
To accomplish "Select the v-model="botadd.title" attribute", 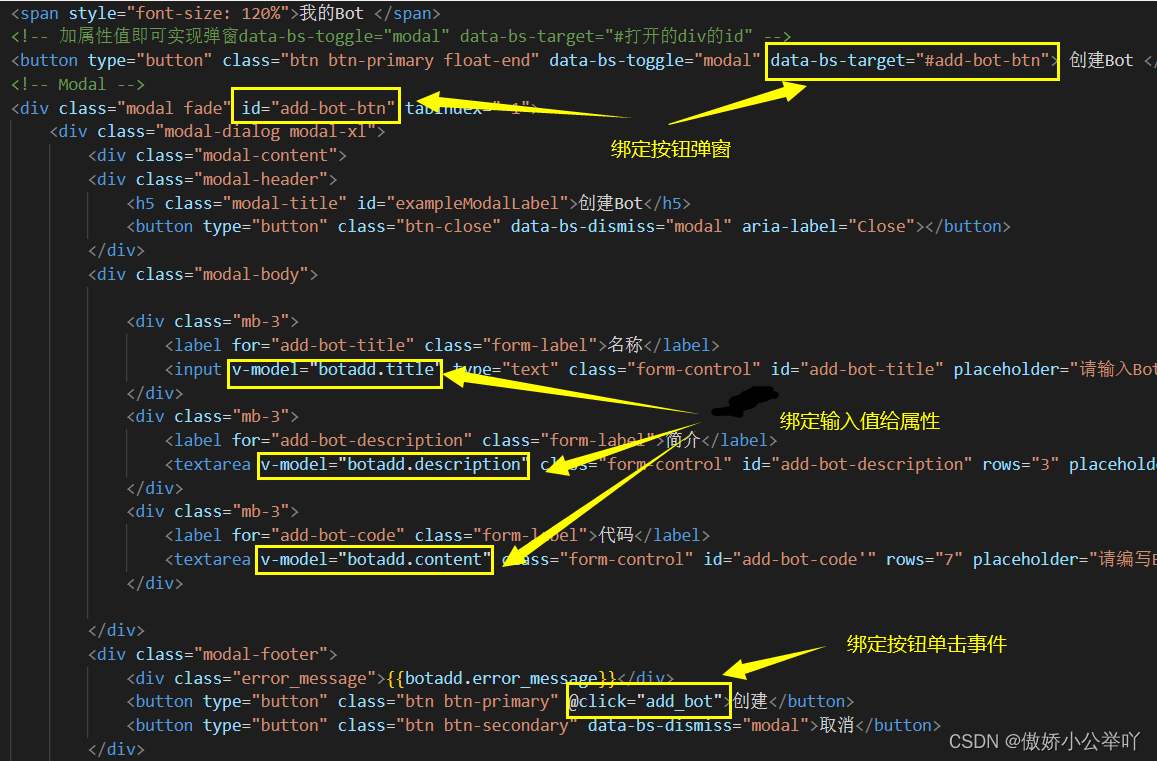I will (x=334, y=369).
